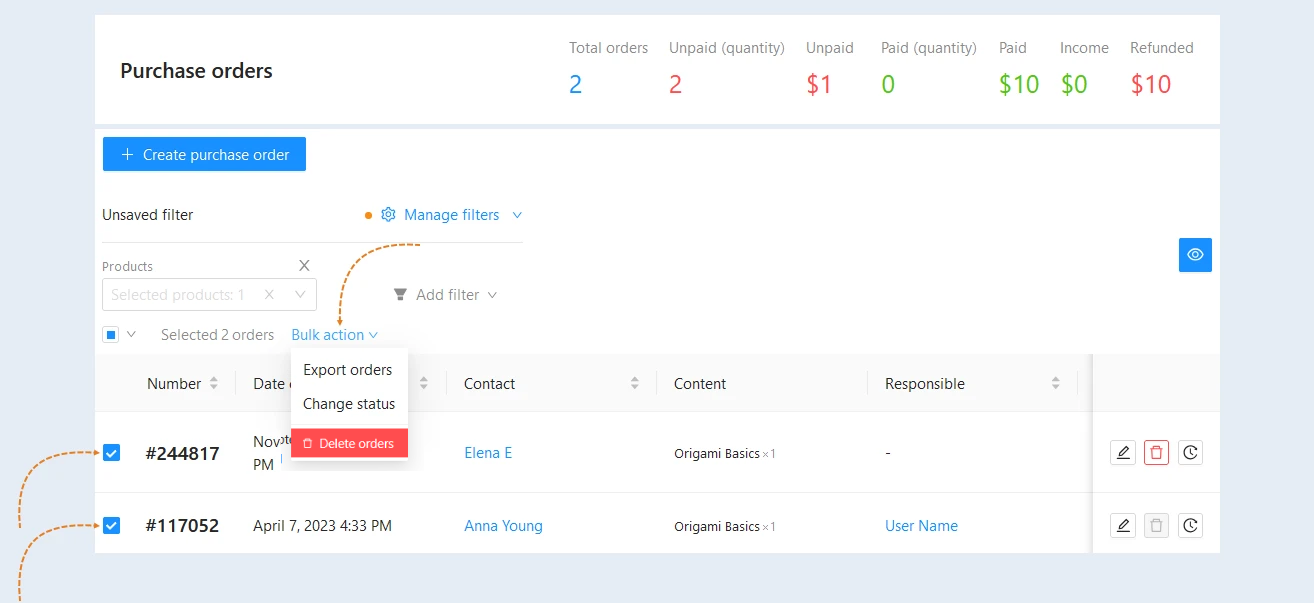Open the Bulk action dropdown

[334, 335]
